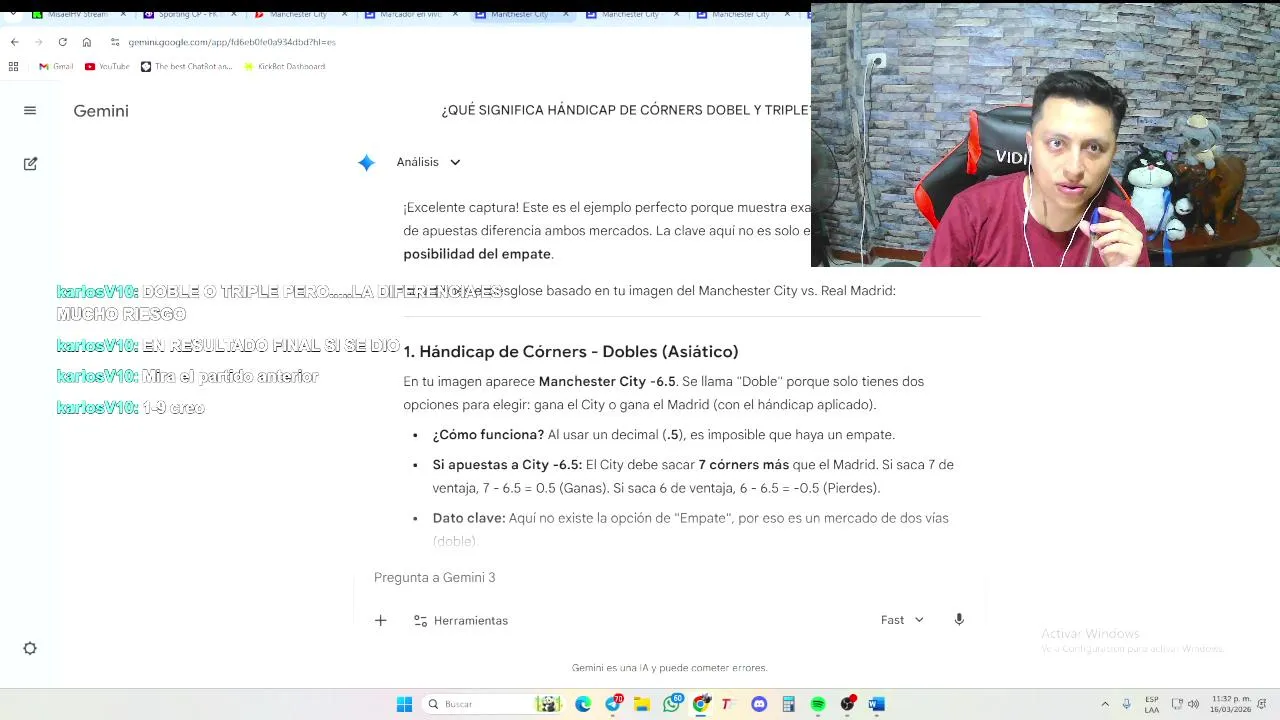
Task: Show hidden system tray icons
Action: pyautogui.click(x=1105, y=704)
